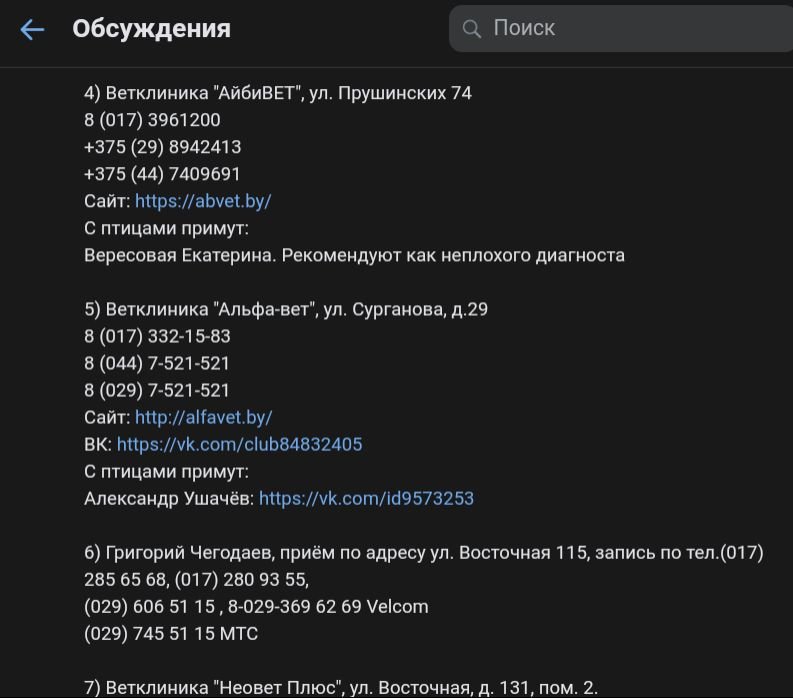Viewport: 793px width, 698px height.
Task: Click the Ветклиника "АйбиВЕТ" heading line
Action: pos(277,93)
